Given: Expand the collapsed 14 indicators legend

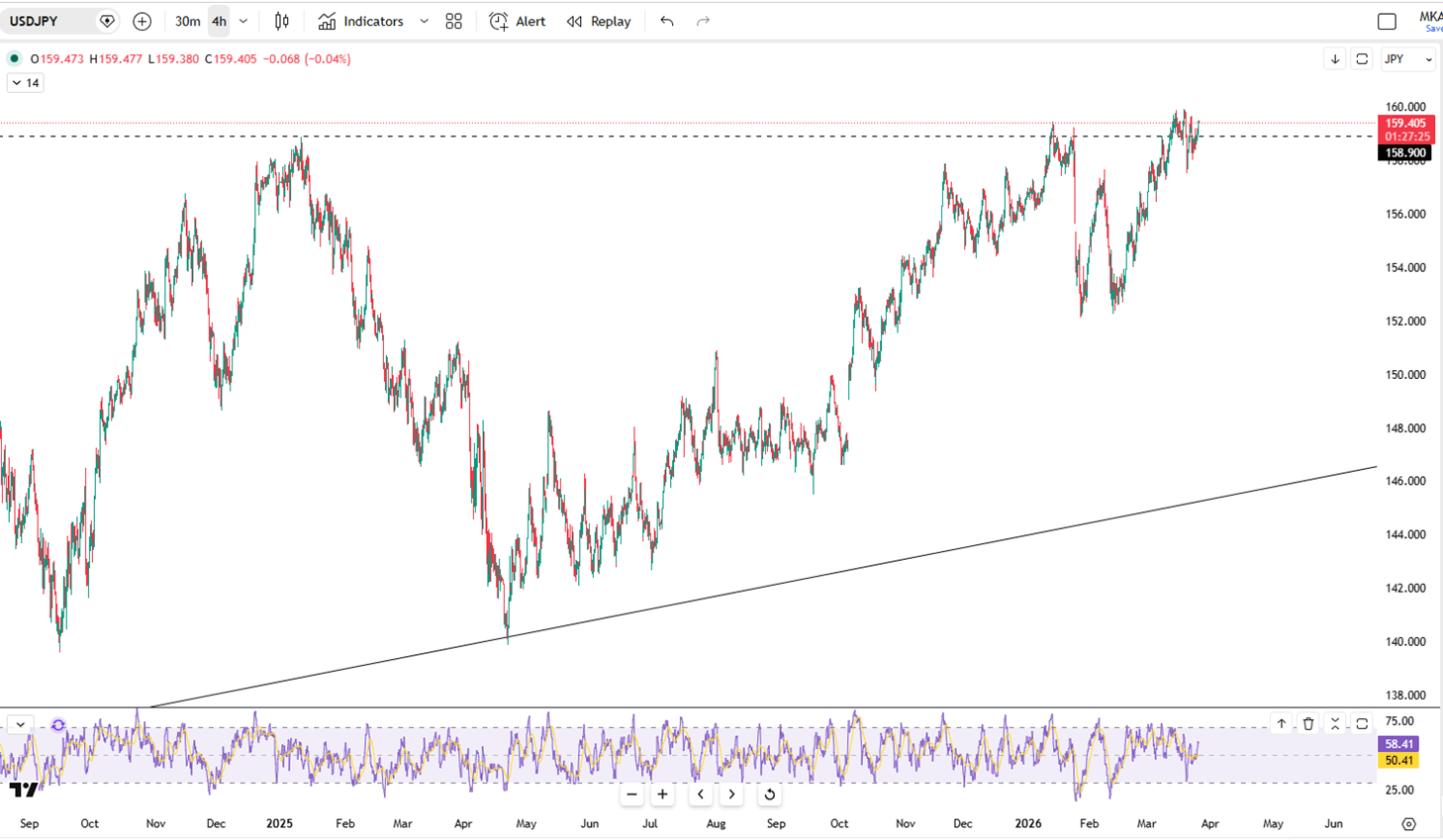Looking at the screenshot, I should coord(25,83).
